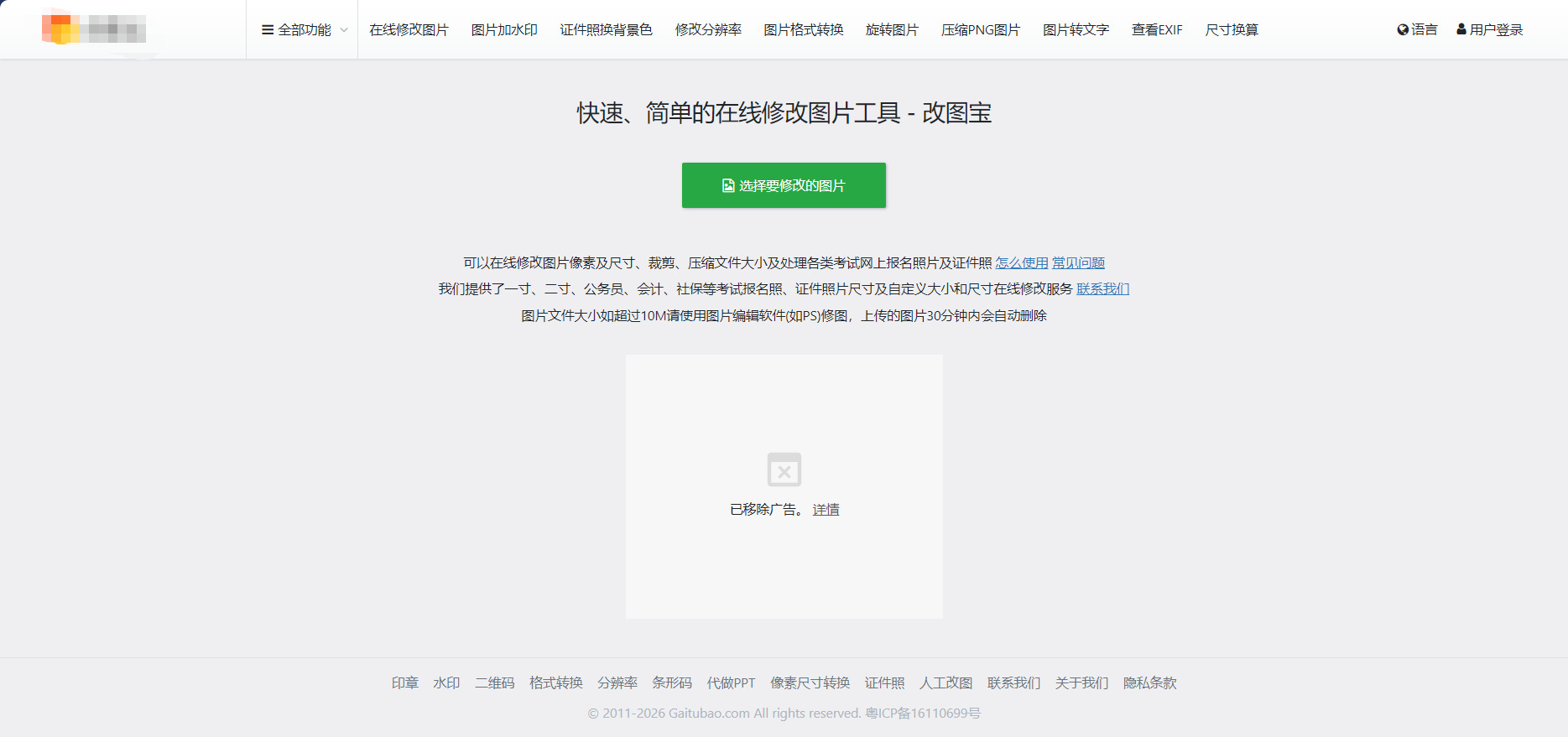Open the 常见问题 link
The height and width of the screenshot is (737, 1568).
[x=1079, y=263]
